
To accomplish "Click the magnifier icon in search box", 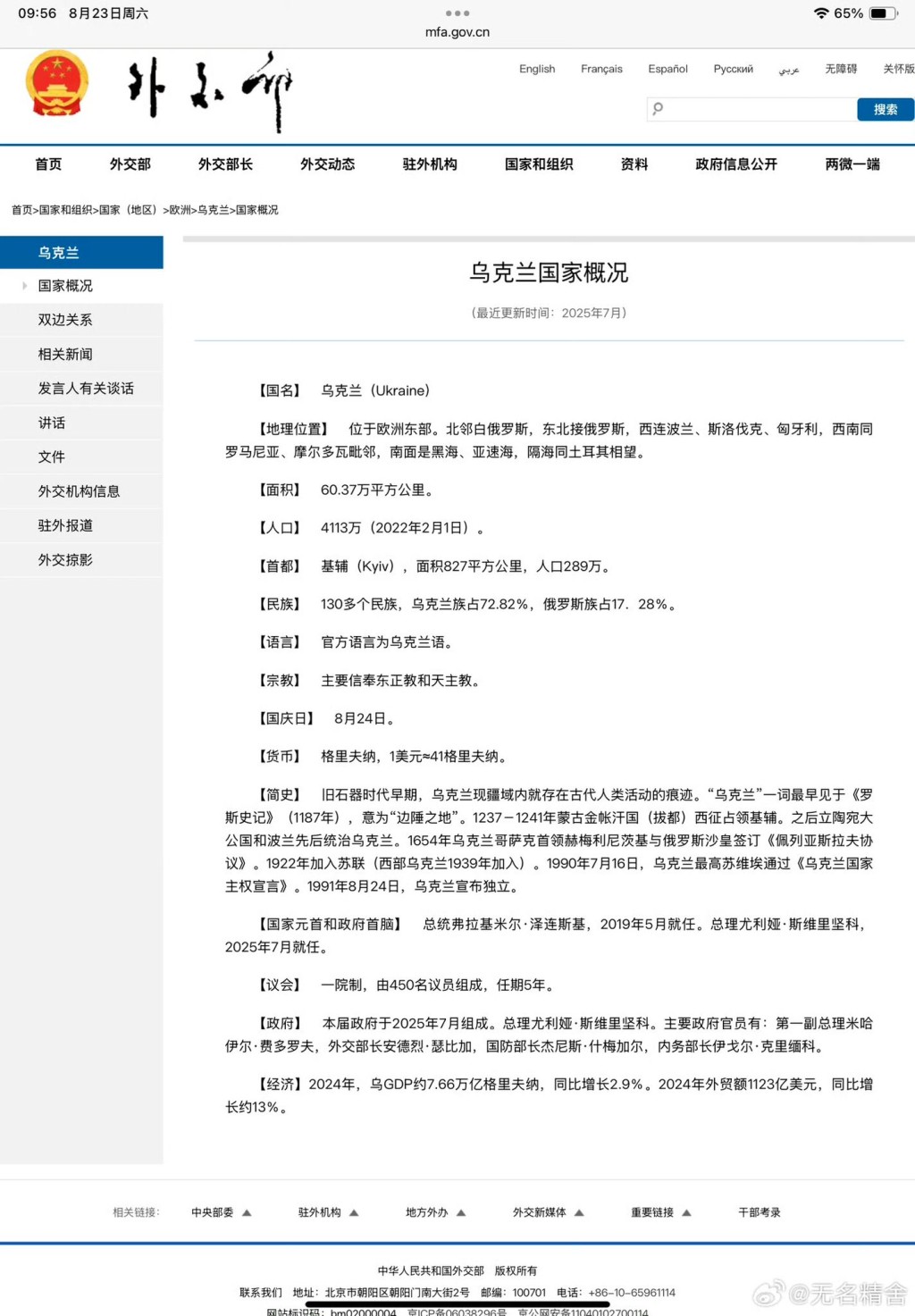I will tap(659, 109).
